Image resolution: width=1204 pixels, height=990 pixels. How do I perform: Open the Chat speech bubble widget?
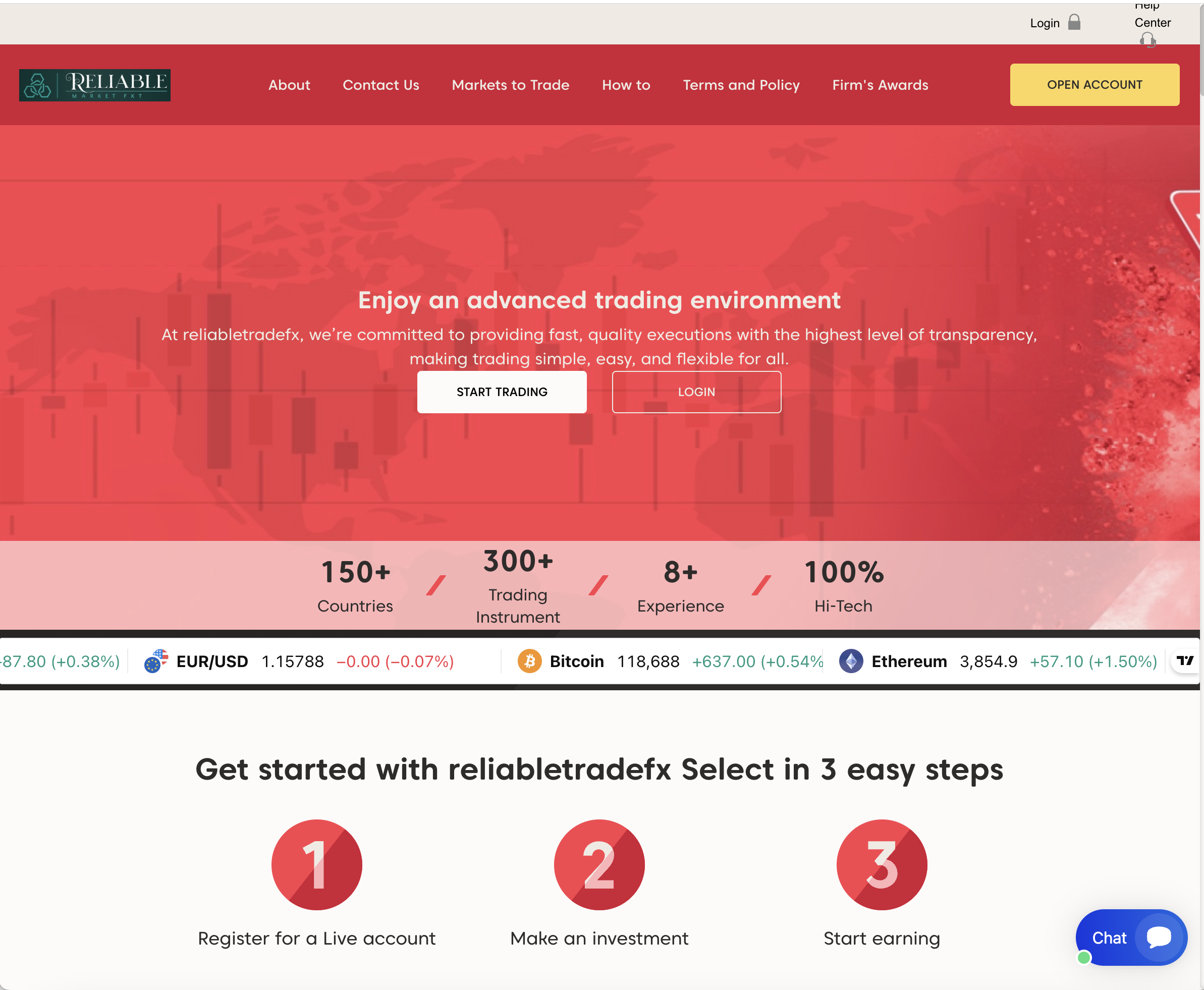tap(1131, 938)
